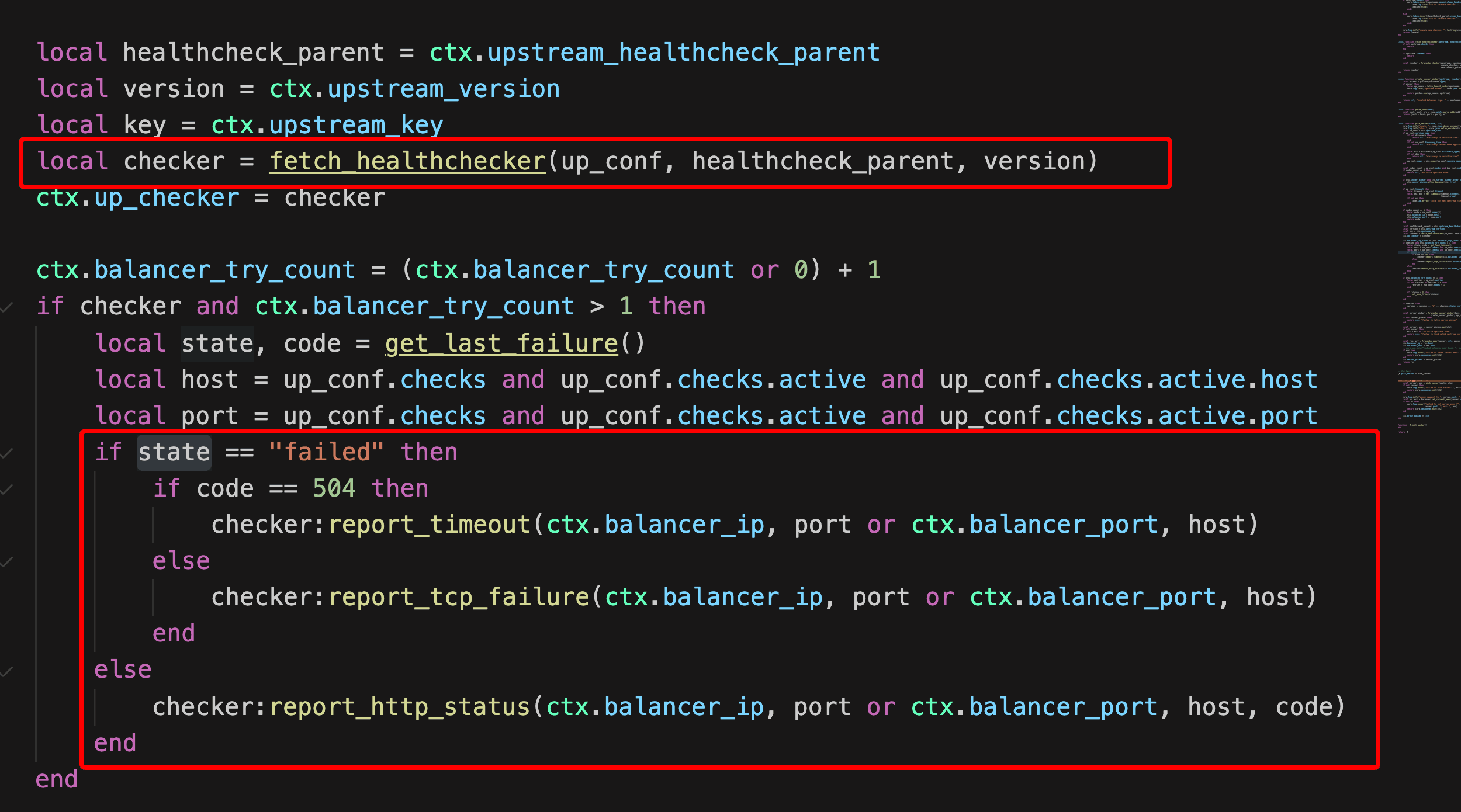Screen dimensions: 1461x812
Task: Fold the else branch above report_tcp_failure
Action: coord(7,562)
